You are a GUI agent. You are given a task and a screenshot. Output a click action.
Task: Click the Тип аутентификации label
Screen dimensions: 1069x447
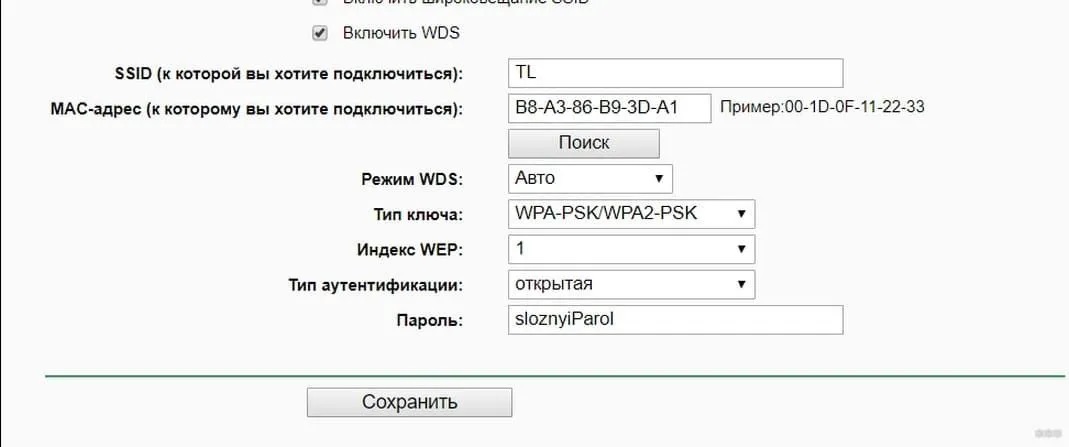pyautogui.click(x=376, y=286)
